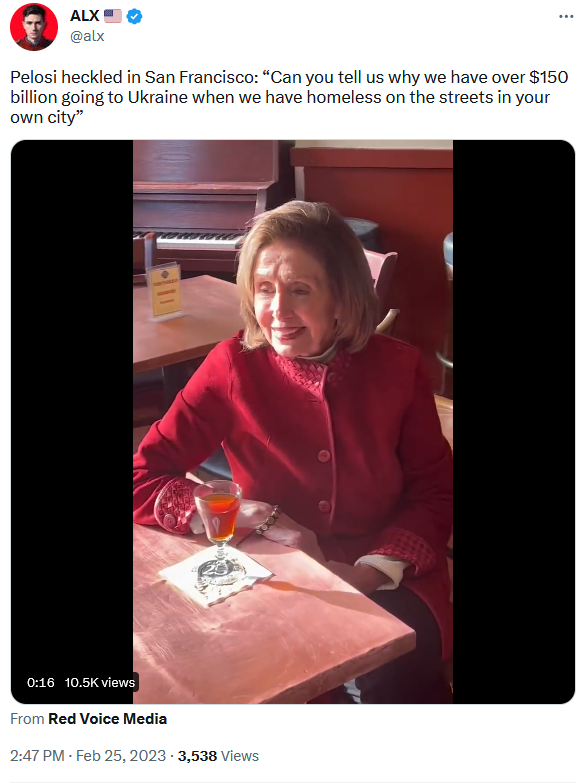
Task: Click the "From" video attribution label
Action: coord(27,719)
